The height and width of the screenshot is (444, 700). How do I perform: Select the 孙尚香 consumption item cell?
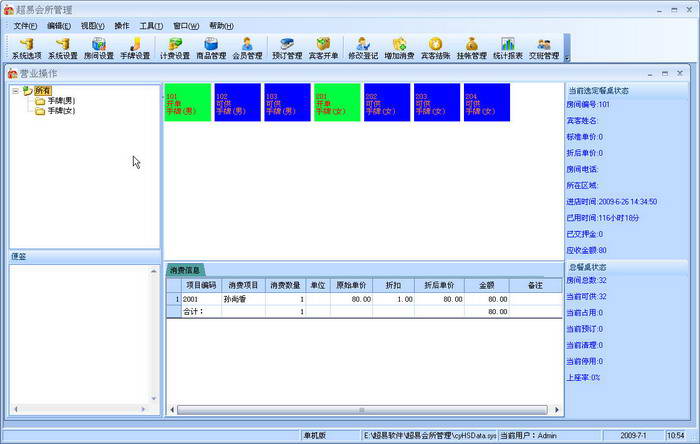[x=243, y=299]
